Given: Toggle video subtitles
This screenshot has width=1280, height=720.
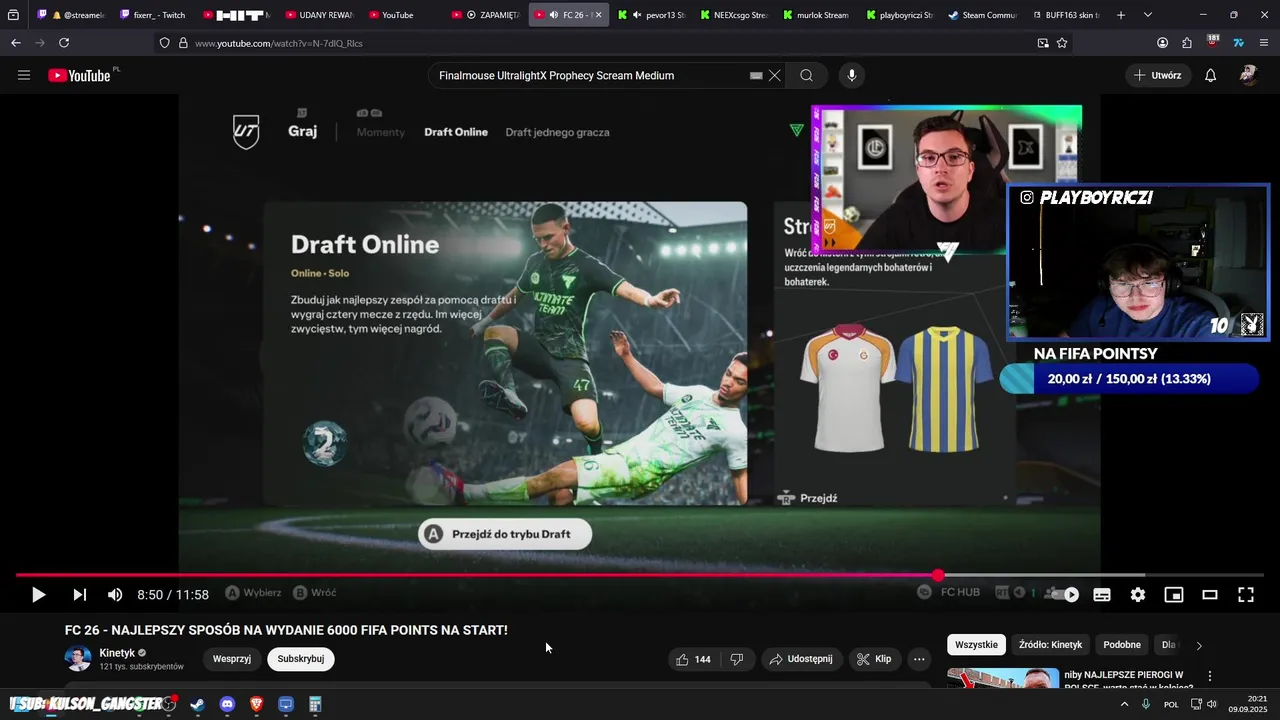Looking at the screenshot, I should coord(1102,594).
